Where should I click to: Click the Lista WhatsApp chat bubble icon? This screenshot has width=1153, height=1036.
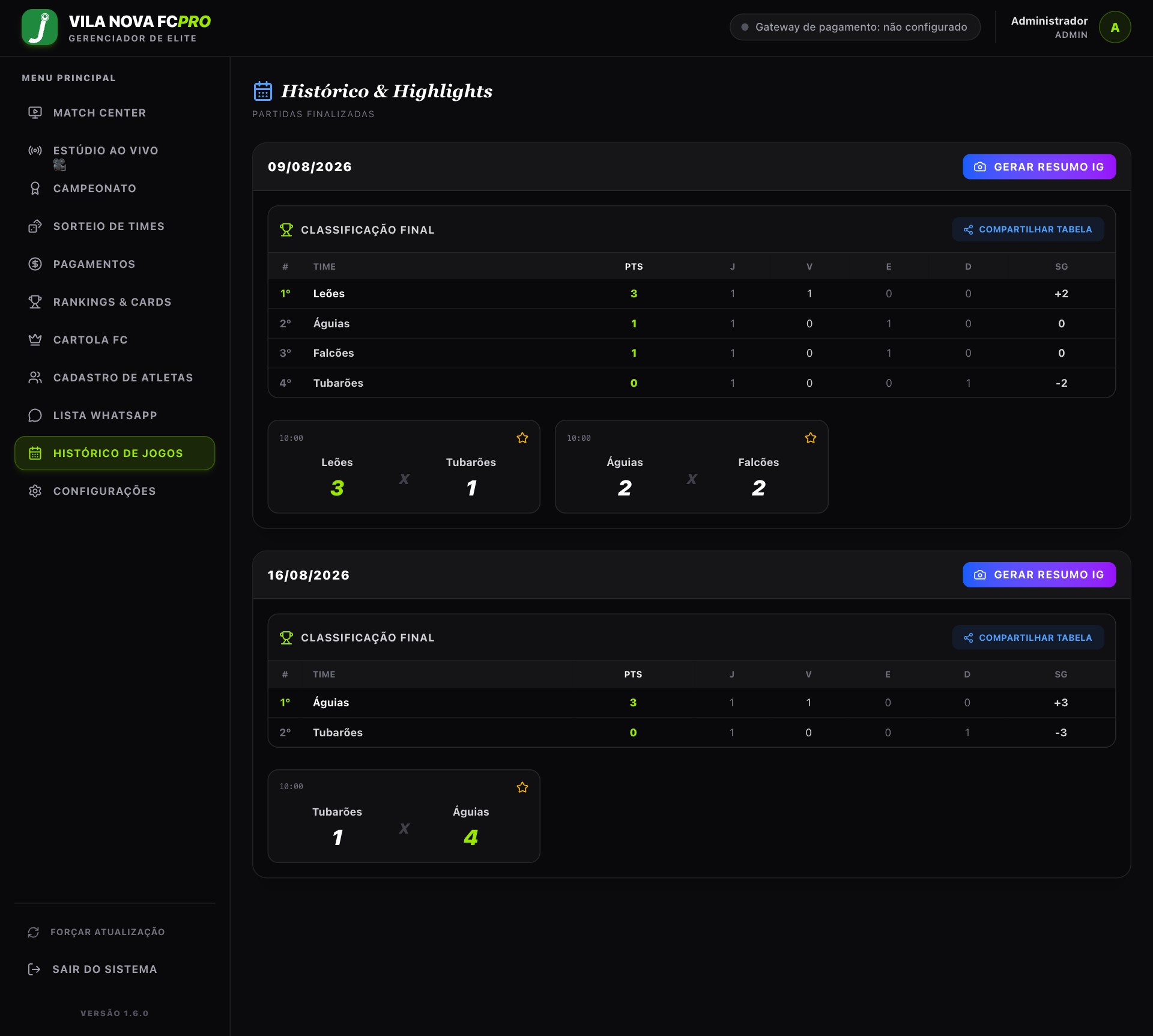click(x=35, y=416)
